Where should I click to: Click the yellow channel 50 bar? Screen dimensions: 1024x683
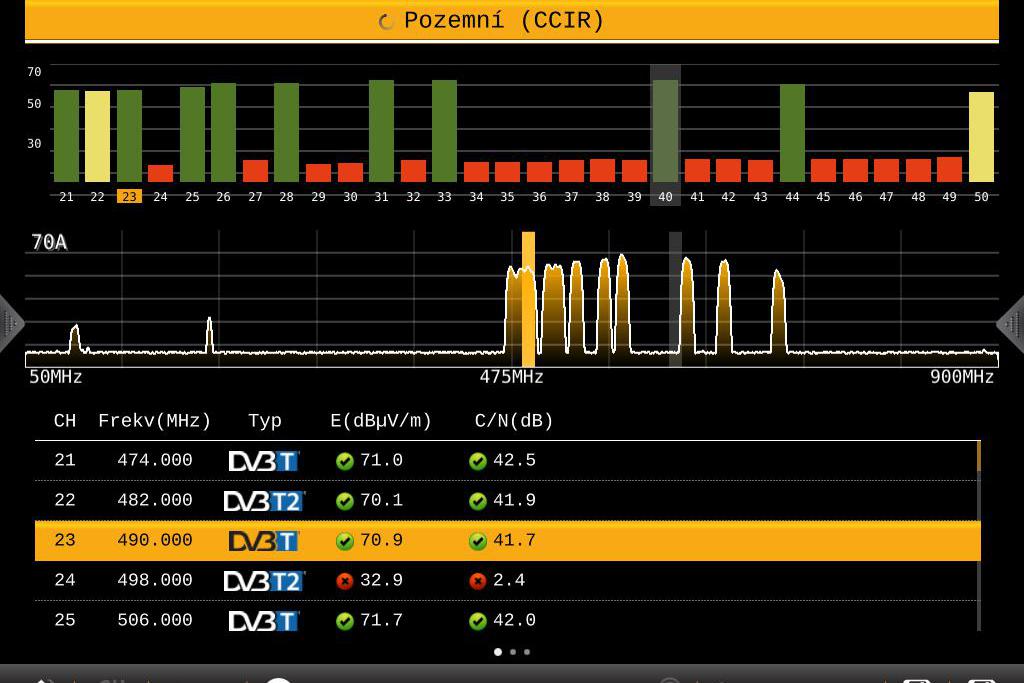(x=981, y=136)
